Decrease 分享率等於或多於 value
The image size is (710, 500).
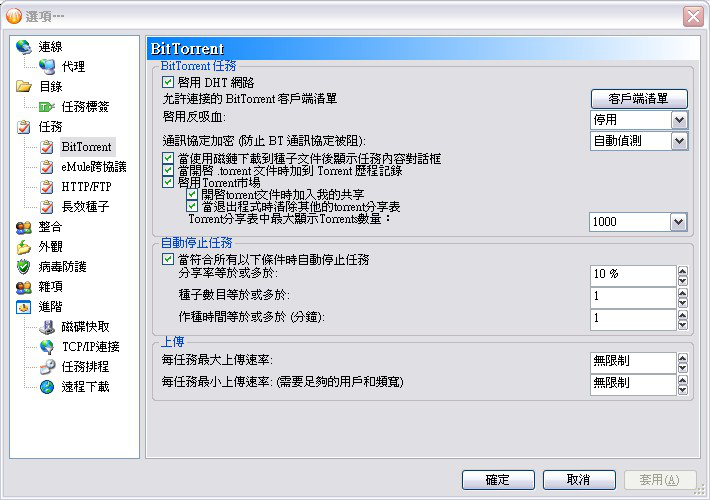coord(682,281)
